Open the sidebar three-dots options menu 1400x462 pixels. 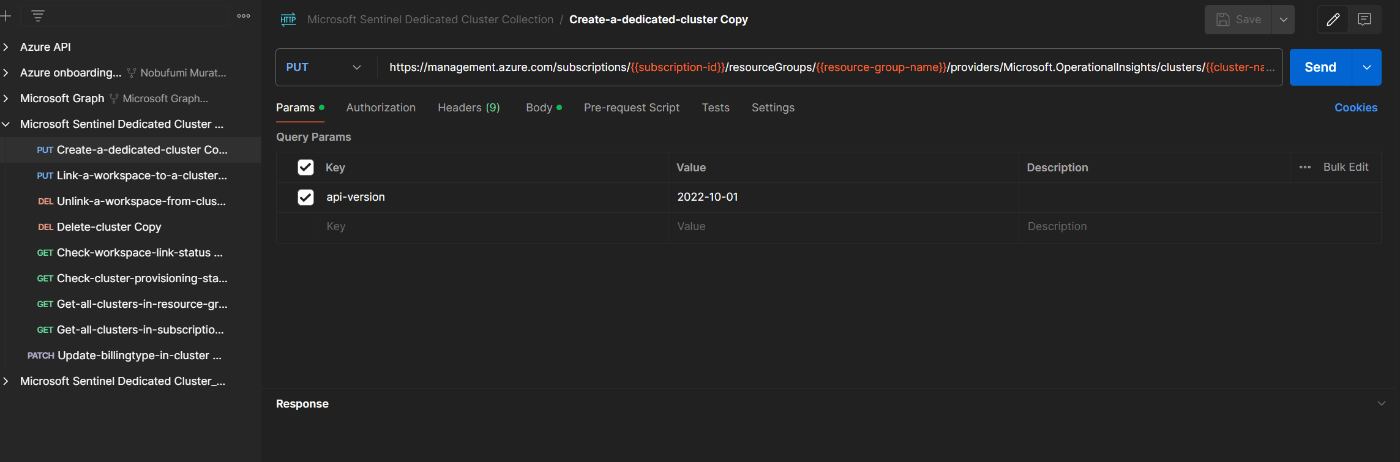pyautogui.click(x=243, y=16)
